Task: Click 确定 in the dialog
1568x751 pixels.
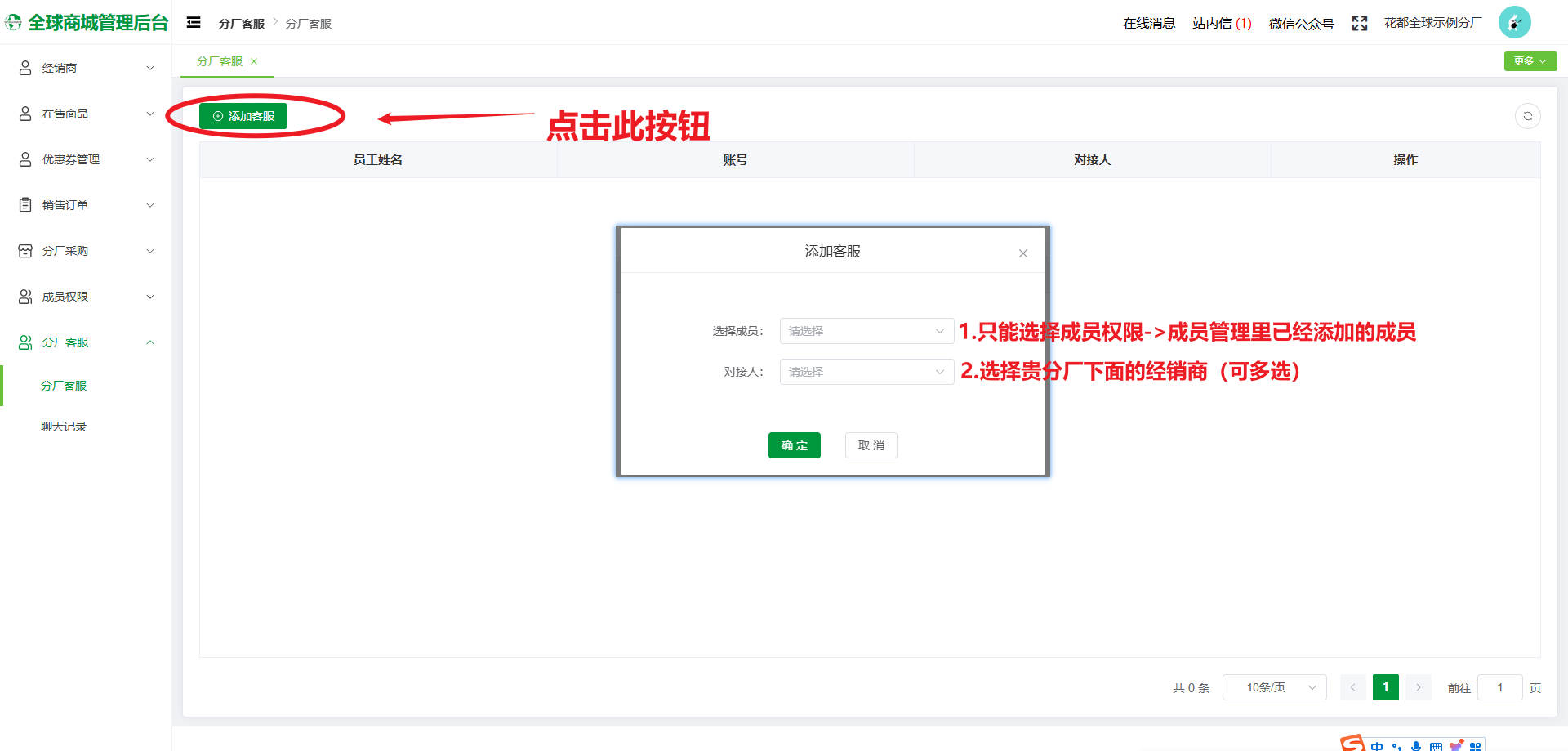Action: pos(794,445)
